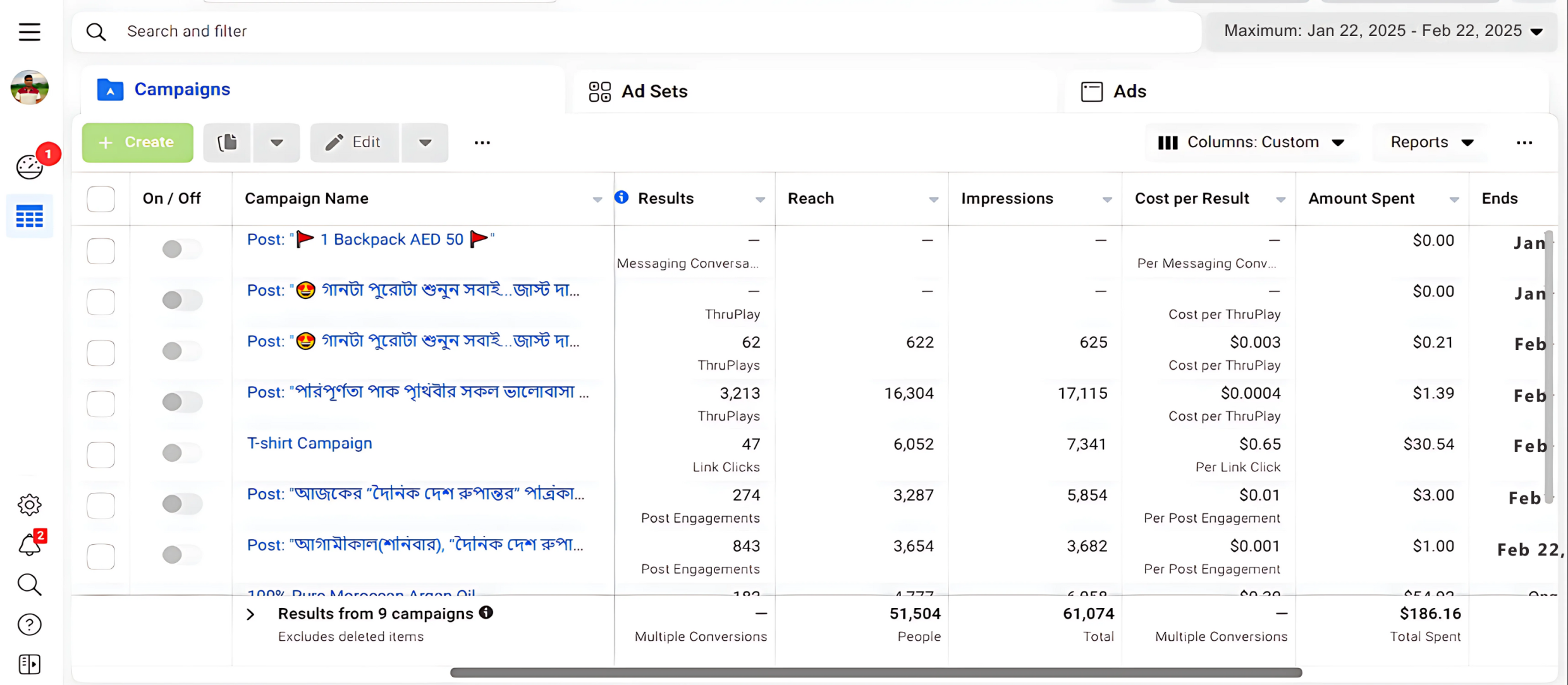Expand Results from 9 campaigns row
1568x685 pixels.
coord(250,614)
